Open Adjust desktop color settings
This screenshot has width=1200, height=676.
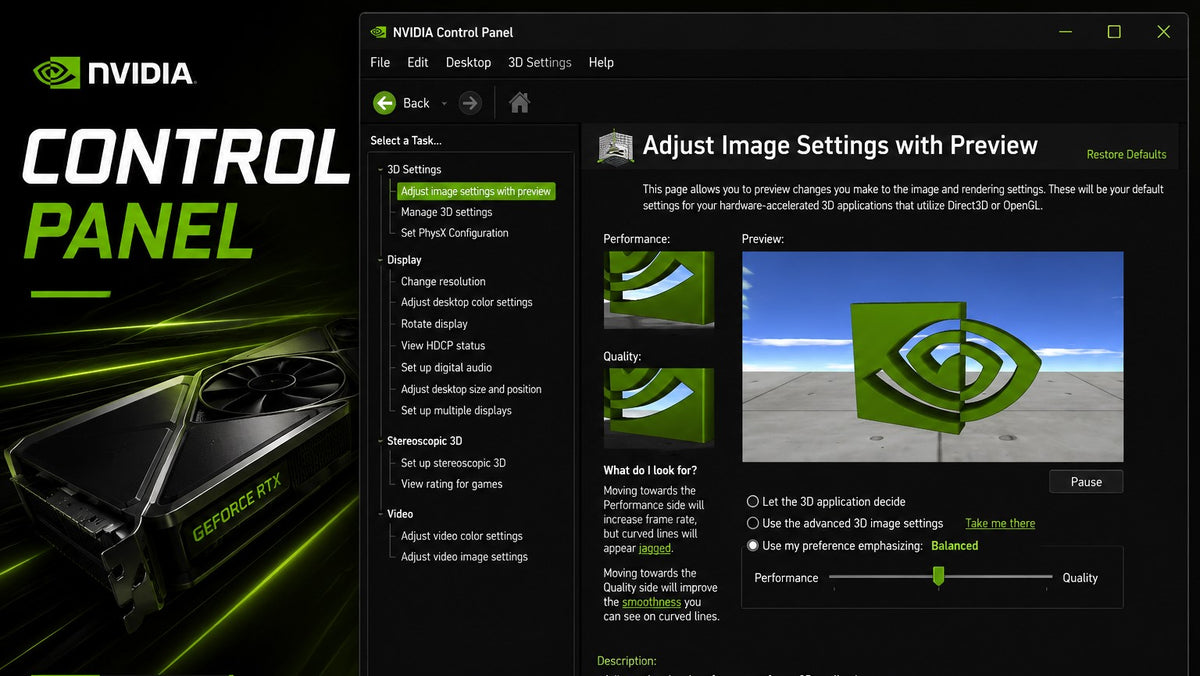click(466, 302)
